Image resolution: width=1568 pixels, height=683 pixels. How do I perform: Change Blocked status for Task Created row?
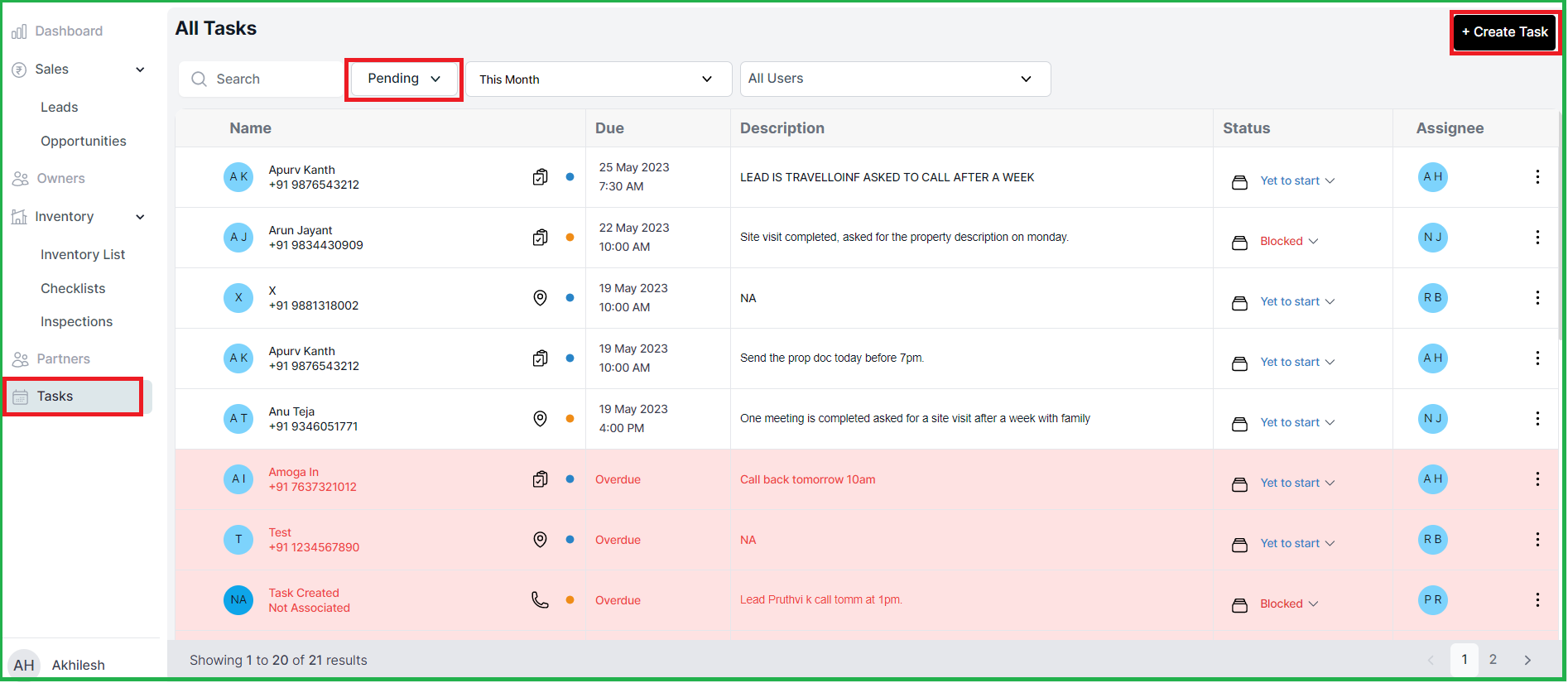(1289, 604)
